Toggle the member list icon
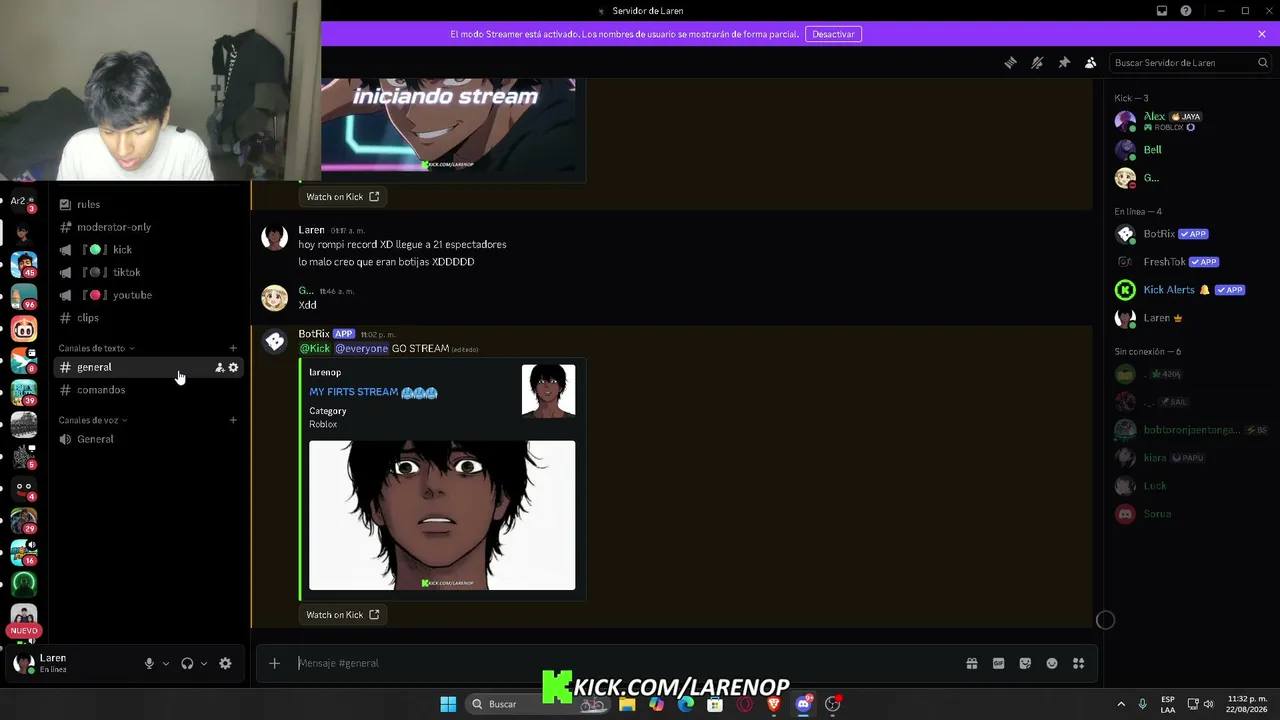 [x=1091, y=62]
